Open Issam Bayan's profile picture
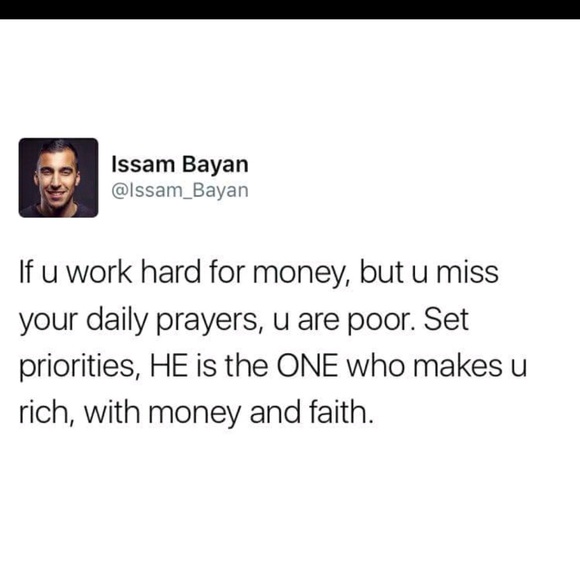Image resolution: width=580 pixels, height=579 pixels. click(58, 178)
